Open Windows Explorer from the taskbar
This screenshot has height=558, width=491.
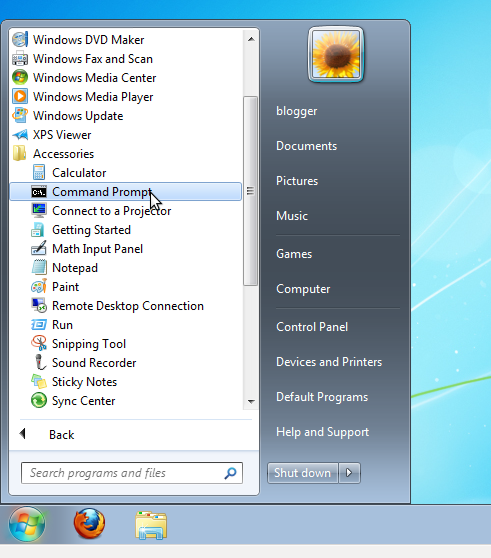pyautogui.click(x=151, y=525)
